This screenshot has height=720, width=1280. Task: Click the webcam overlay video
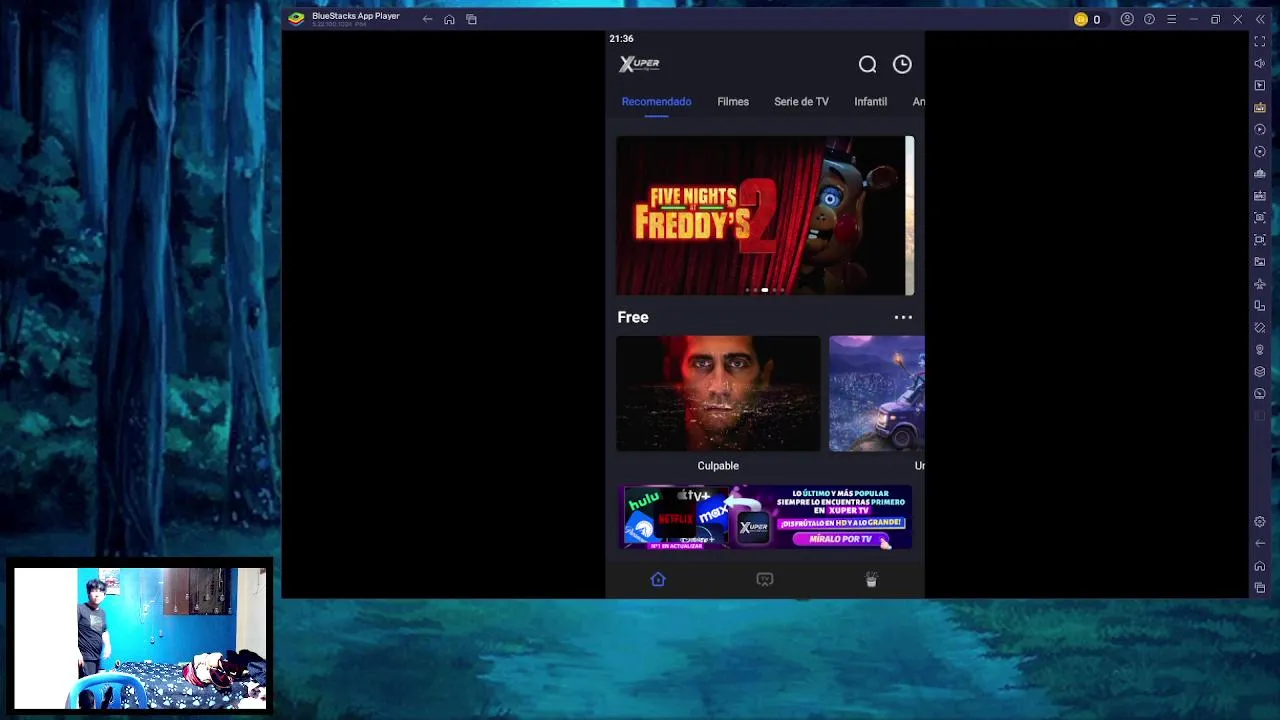point(141,638)
